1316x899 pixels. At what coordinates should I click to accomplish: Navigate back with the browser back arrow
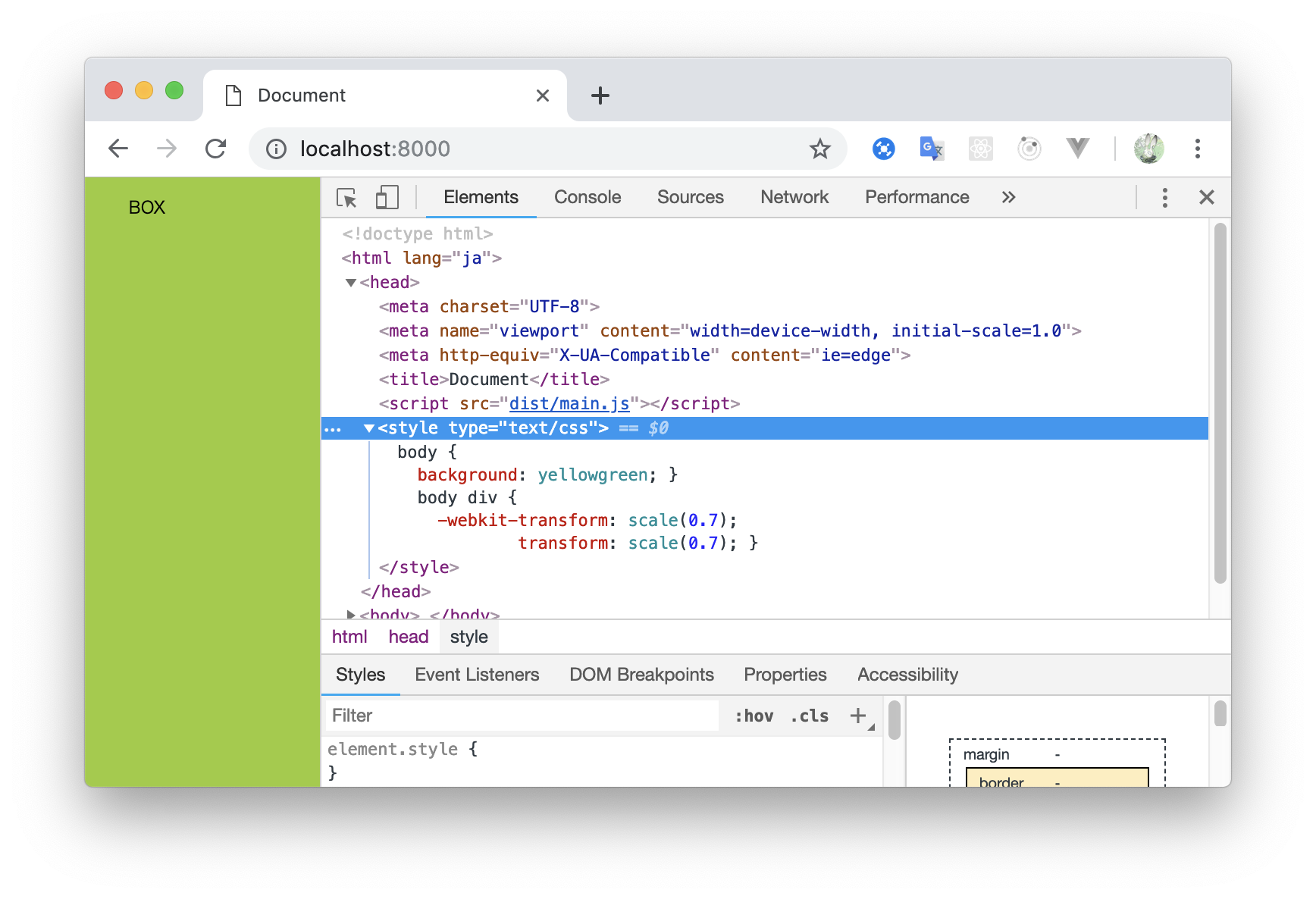[x=118, y=149]
